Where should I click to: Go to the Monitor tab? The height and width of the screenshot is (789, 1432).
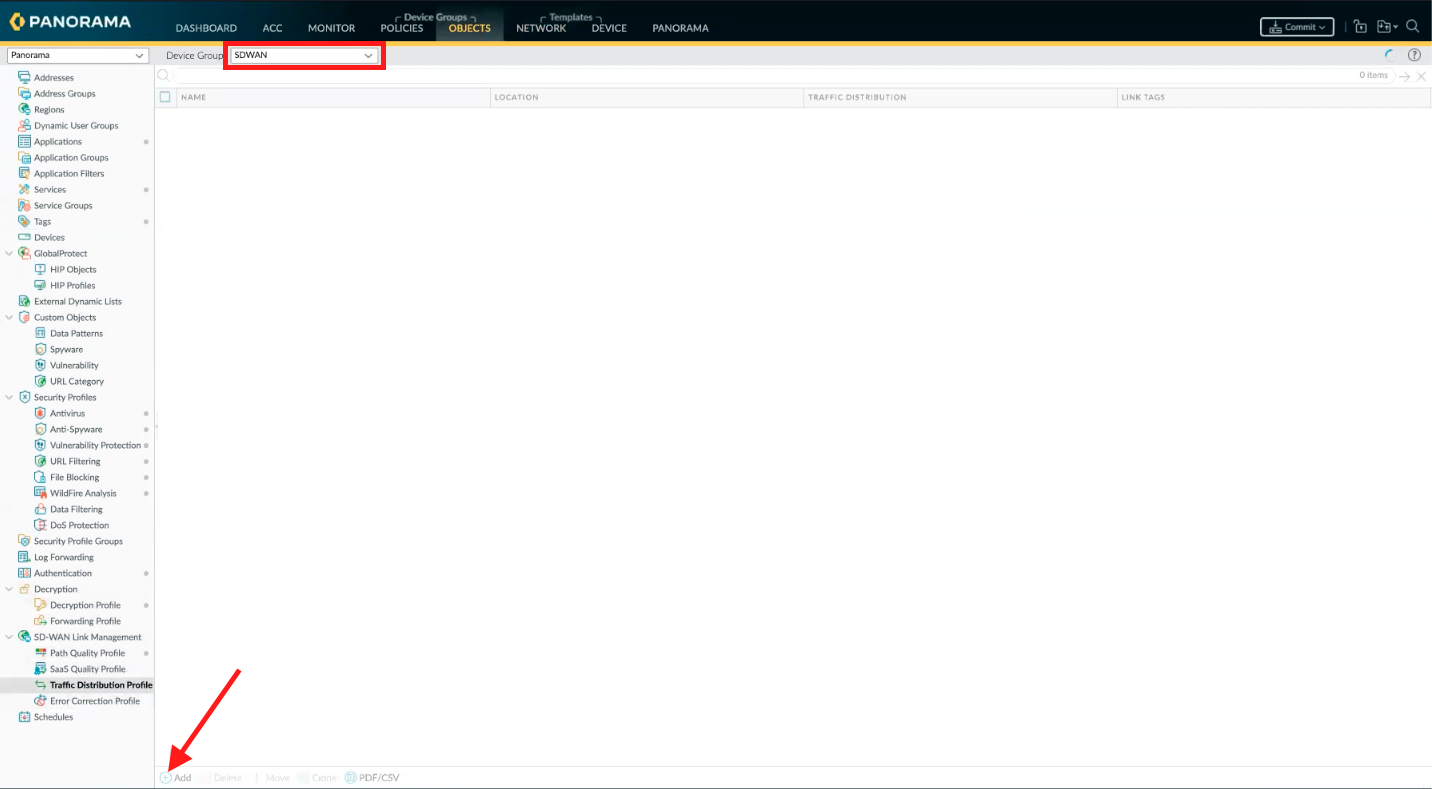point(331,28)
